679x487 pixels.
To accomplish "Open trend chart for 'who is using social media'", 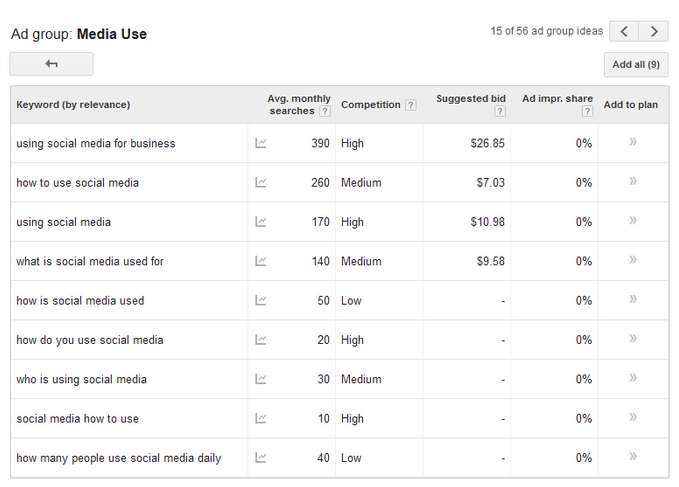I will click(x=261, y=379).
